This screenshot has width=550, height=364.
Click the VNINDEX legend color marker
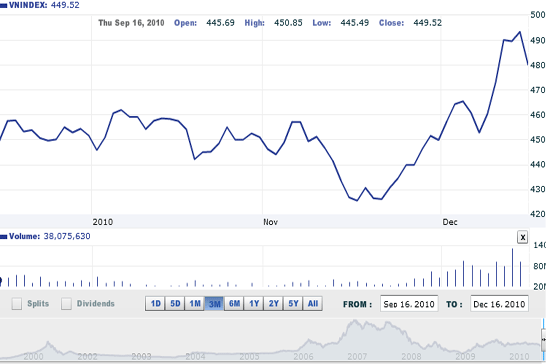click(x=4, y=6)
